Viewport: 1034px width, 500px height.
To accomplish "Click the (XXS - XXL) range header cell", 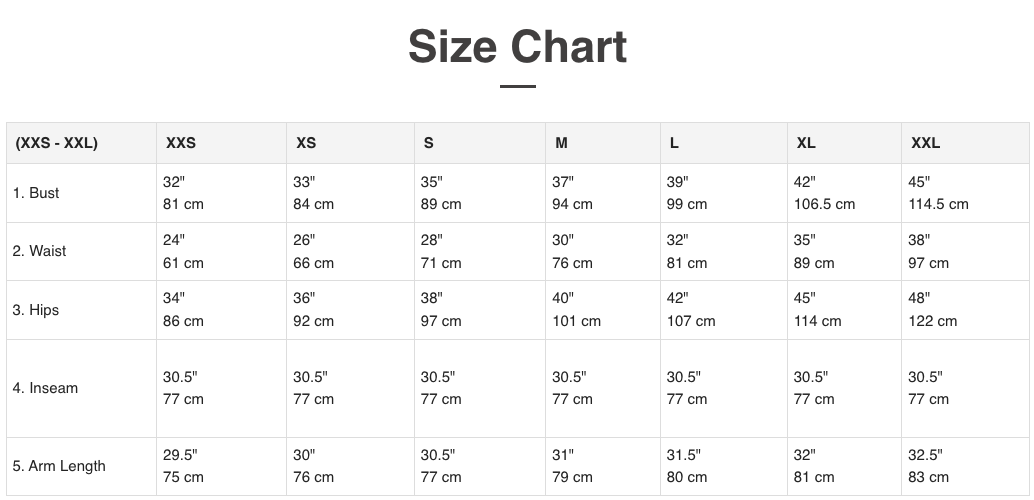I will (57, 143).
